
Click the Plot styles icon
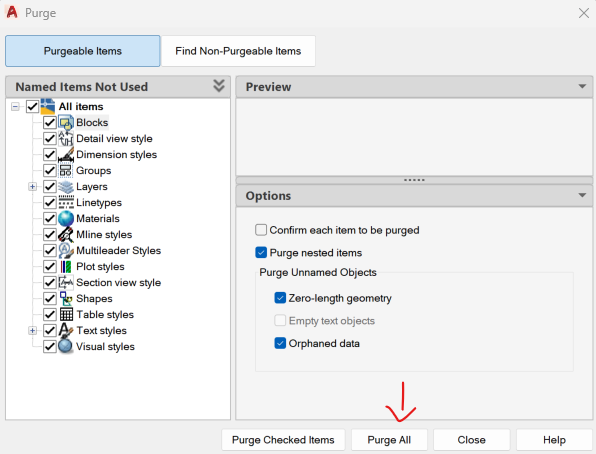[x=66, y=267]
